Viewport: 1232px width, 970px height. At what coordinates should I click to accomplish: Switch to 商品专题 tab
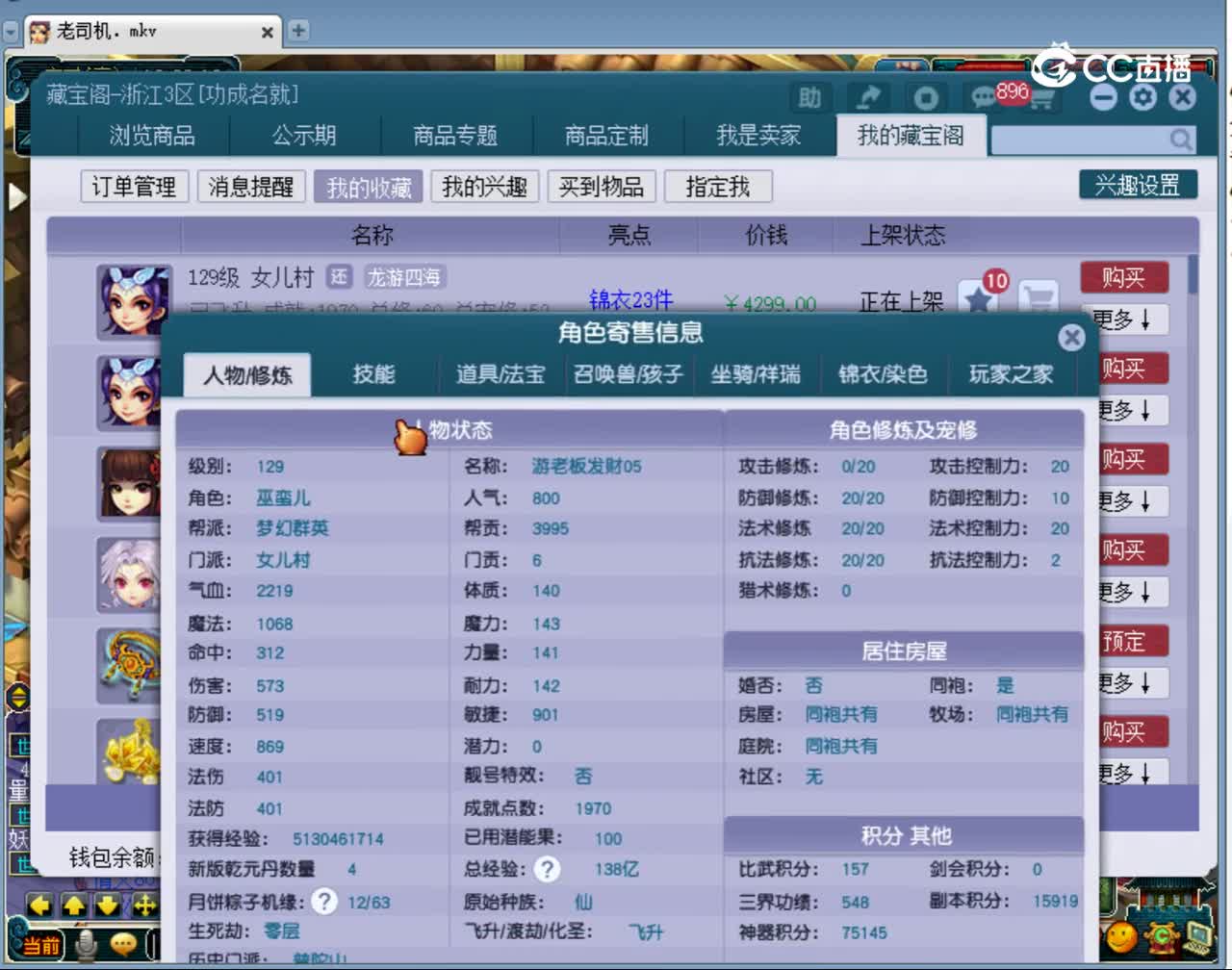click(455, 136)
